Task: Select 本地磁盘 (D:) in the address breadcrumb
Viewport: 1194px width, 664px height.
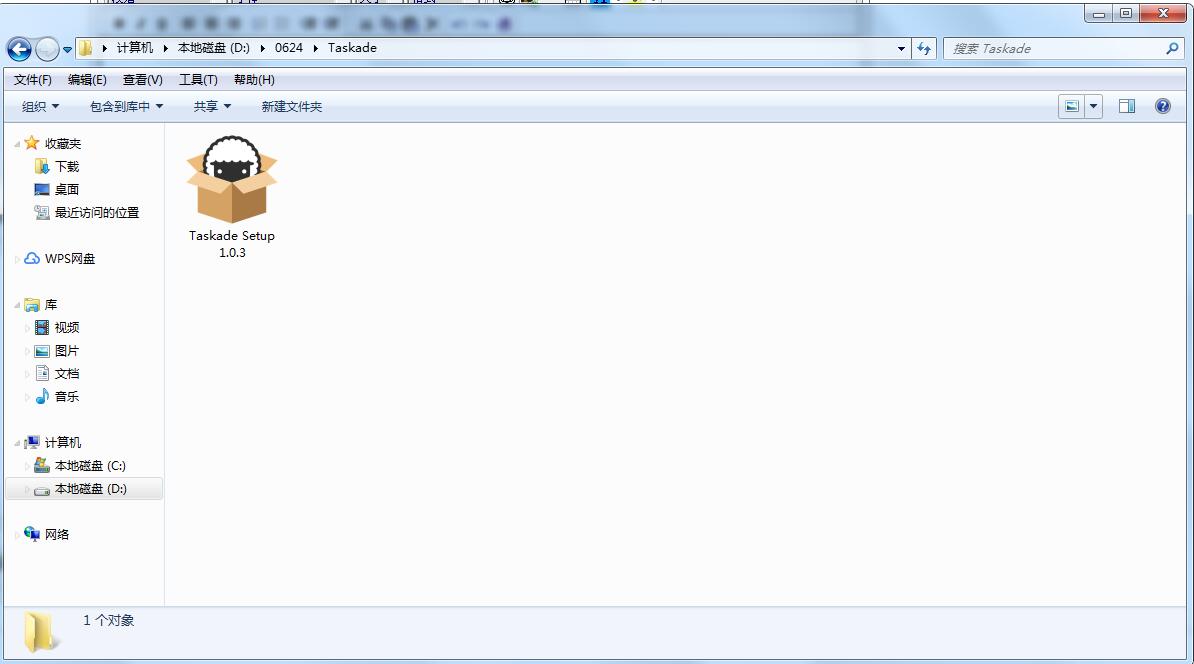Action: click(x=213, y=47)
